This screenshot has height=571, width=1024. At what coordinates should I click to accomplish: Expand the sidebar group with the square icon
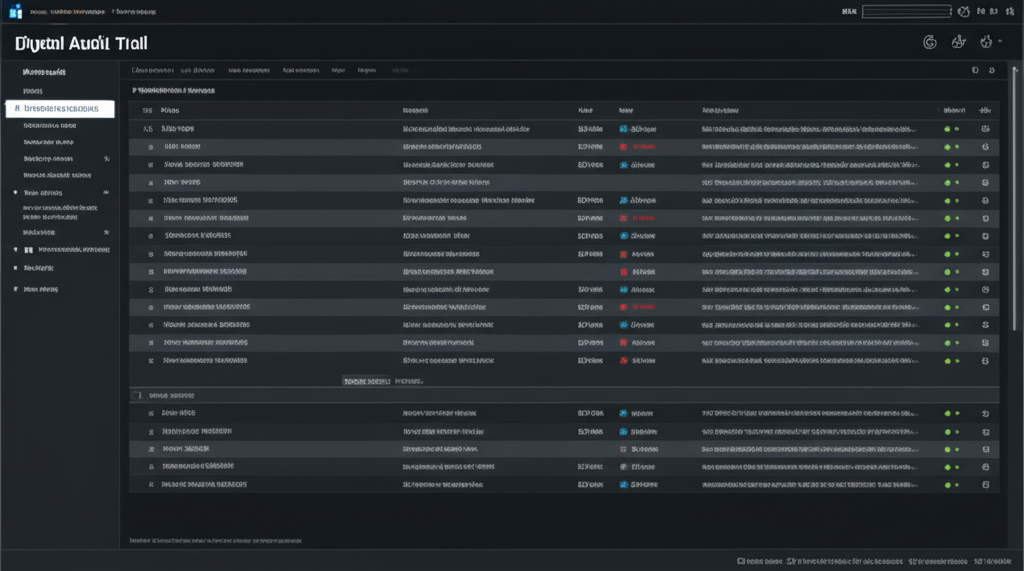pos(28,250)
